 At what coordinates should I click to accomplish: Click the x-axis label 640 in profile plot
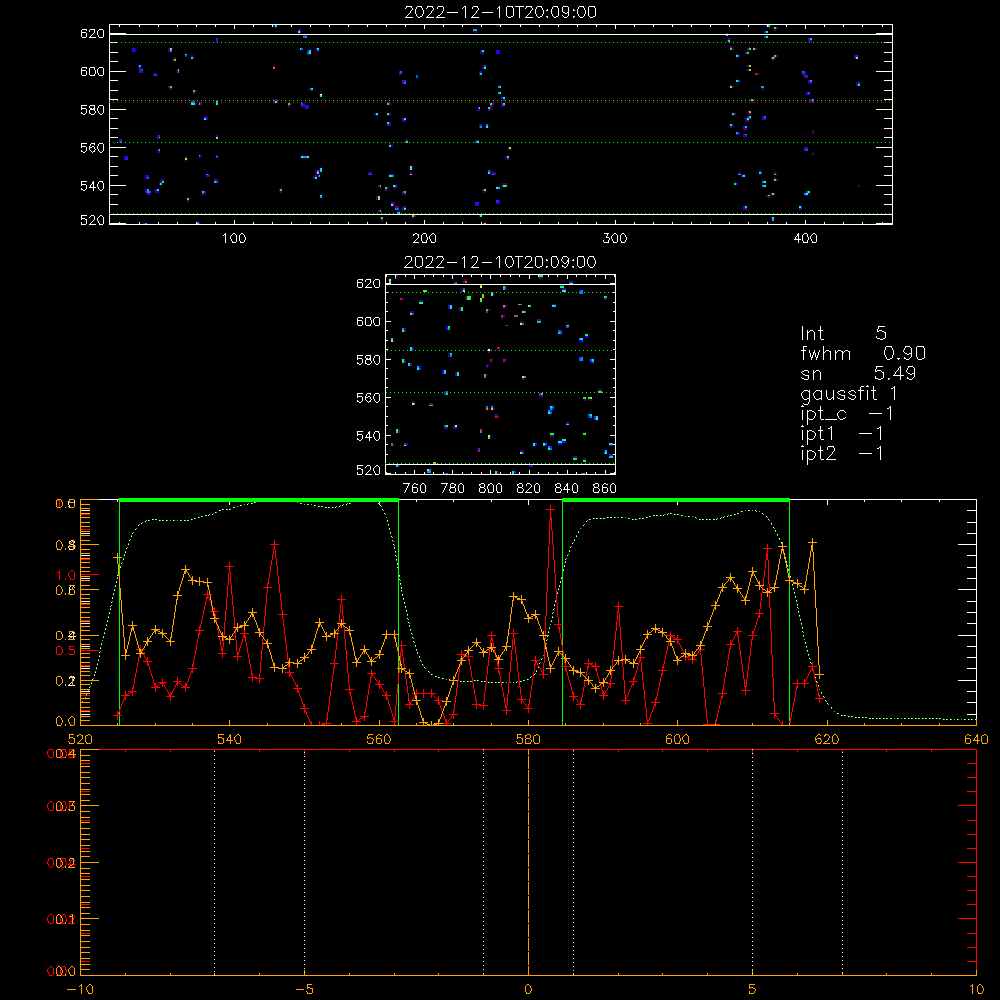click(x=976, y=739)
